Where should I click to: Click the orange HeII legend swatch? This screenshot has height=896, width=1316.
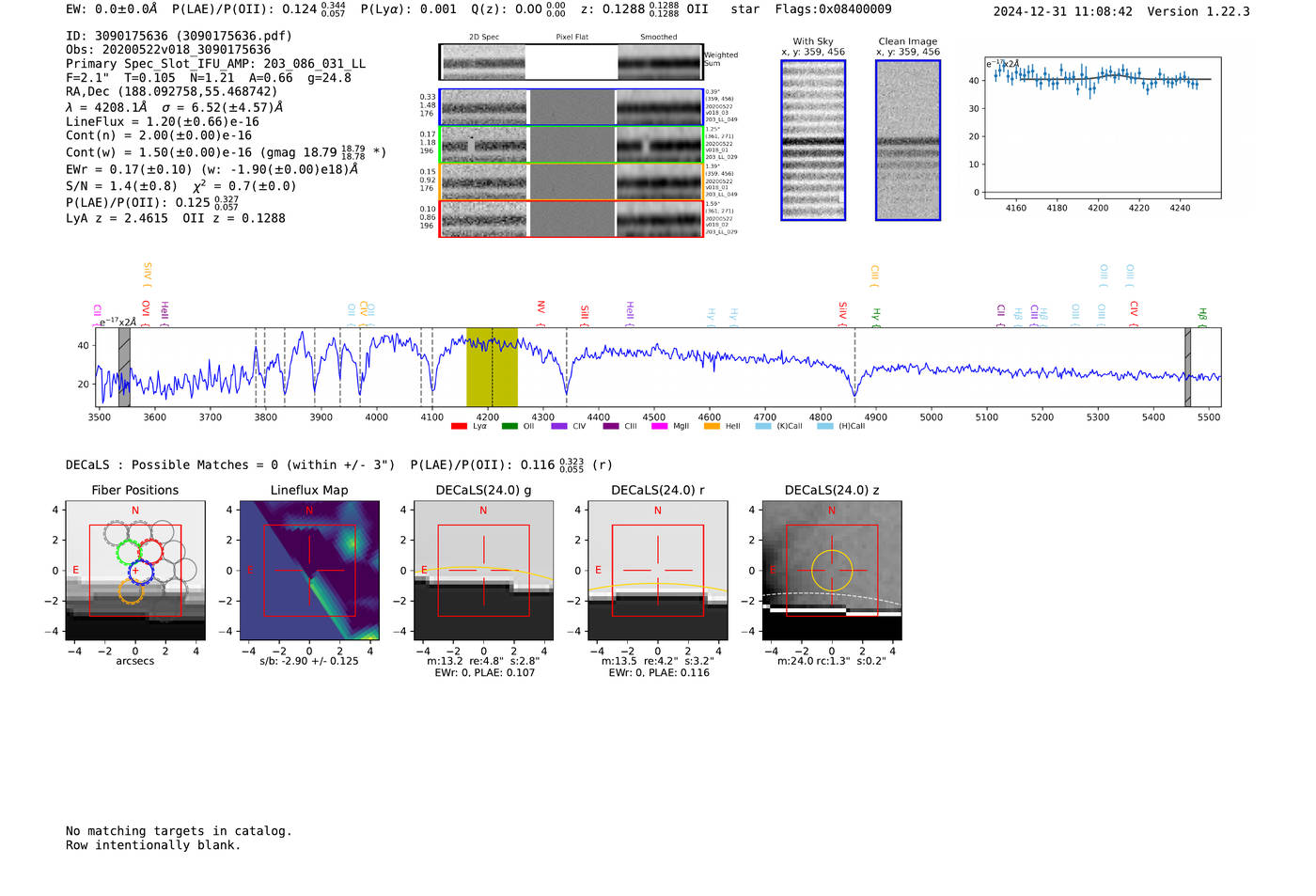pos(712,426)
